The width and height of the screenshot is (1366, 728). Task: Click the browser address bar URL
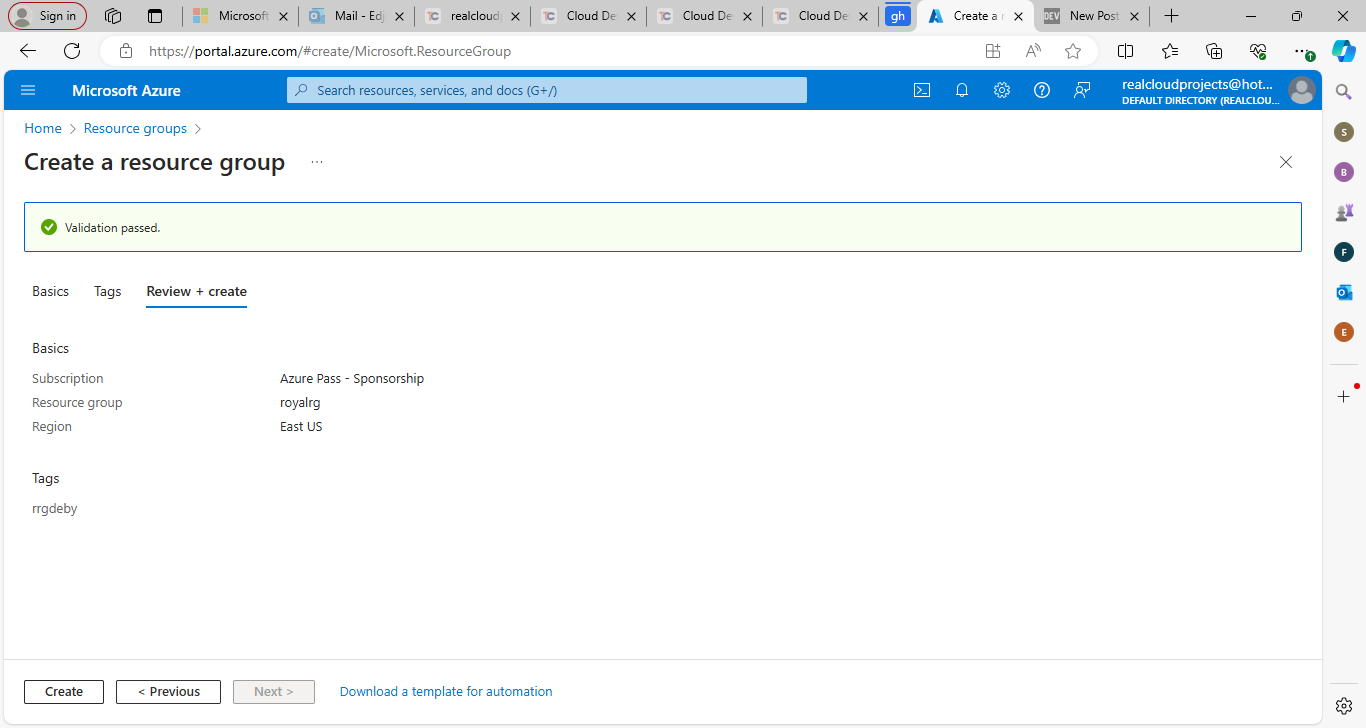330,51
